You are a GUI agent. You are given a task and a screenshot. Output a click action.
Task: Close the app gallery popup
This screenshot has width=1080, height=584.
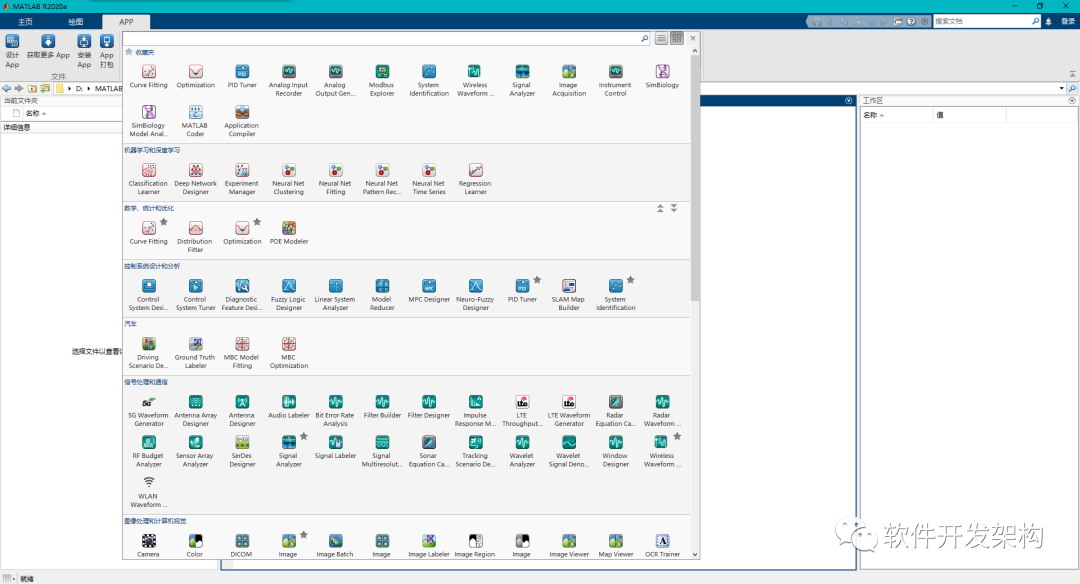[x=693, y=38]
